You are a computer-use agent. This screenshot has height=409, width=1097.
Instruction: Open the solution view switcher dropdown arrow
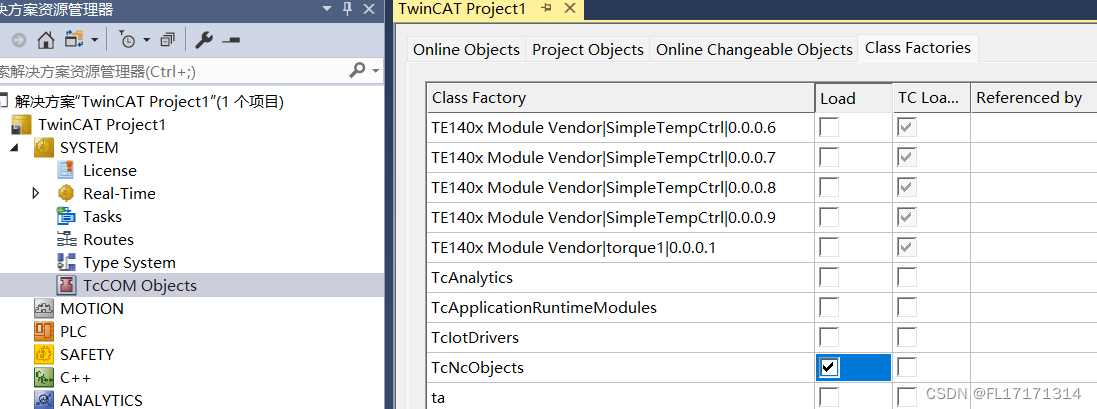(94, 40)
